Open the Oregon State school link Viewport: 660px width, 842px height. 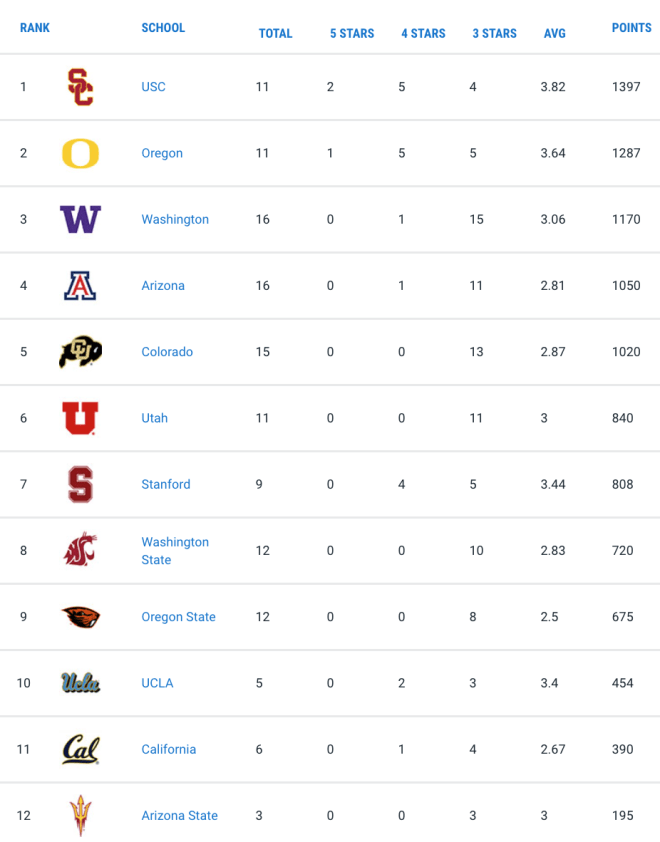(178, 617)
